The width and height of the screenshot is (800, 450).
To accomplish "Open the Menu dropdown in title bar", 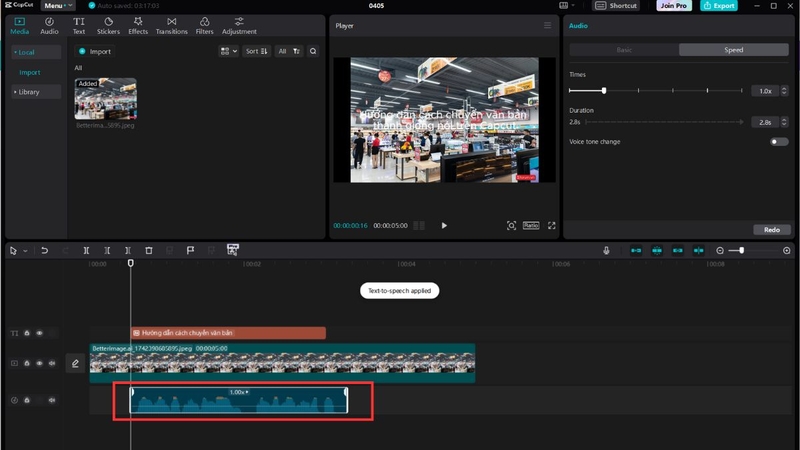I will [x=57, y=6].
